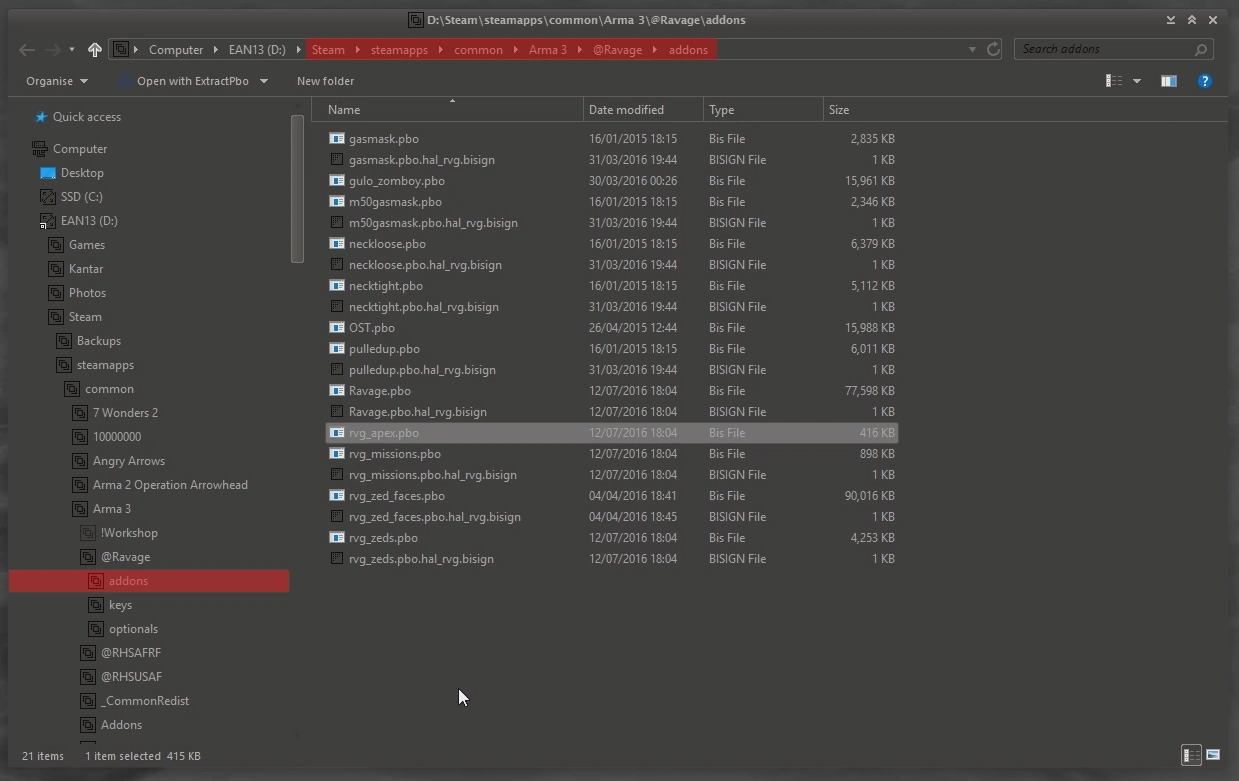Open the Help icon
1239x781 pixels.
pyautogui.click(x=1205, y=81)
